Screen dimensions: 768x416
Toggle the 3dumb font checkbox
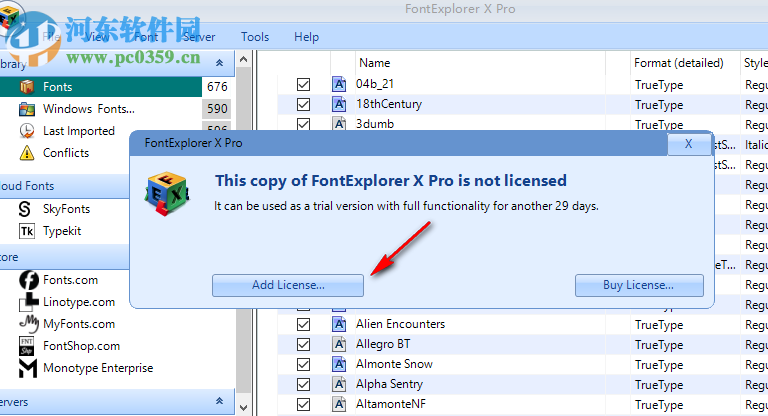pyautogui.click(x=303, y=124)
